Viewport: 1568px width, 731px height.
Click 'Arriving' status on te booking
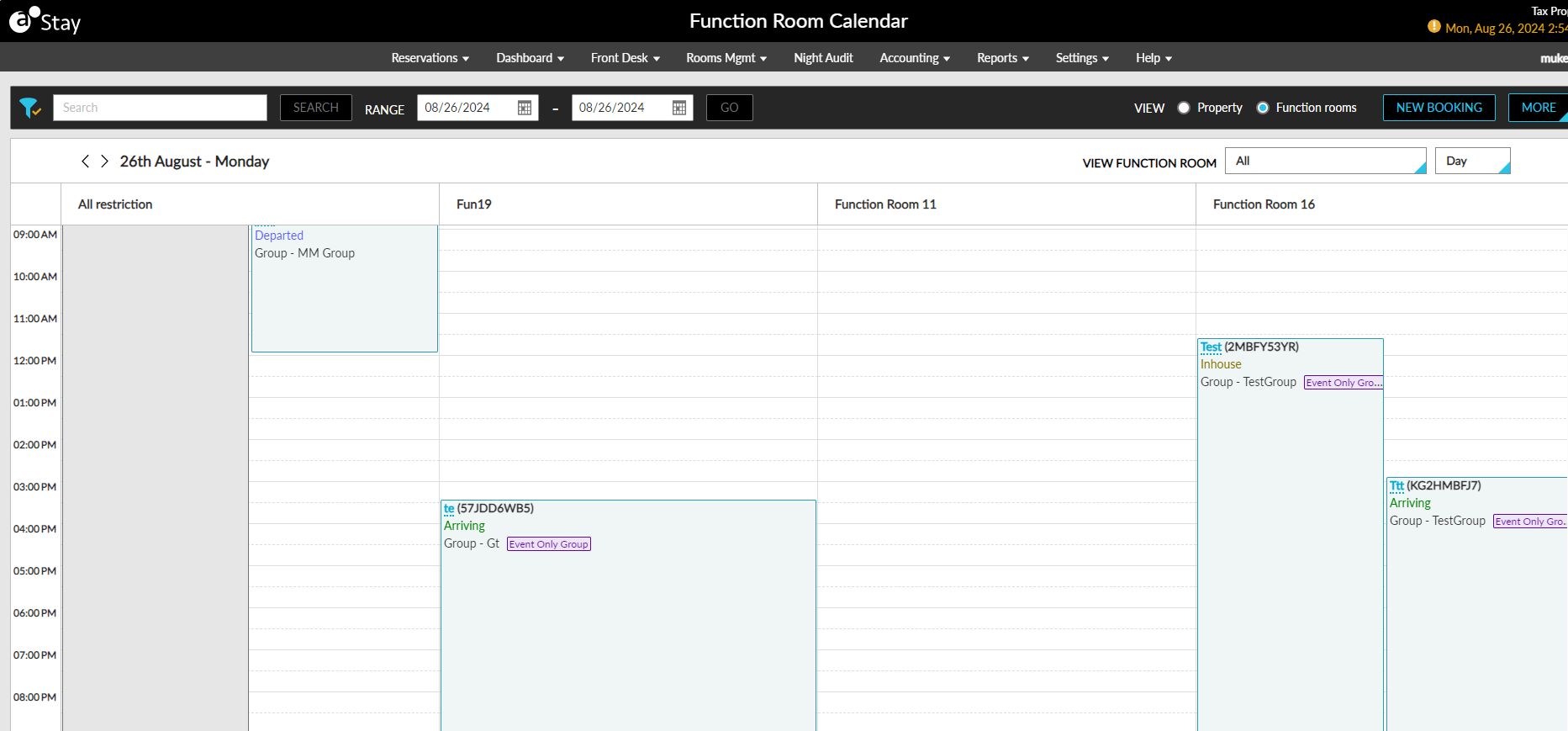coord(464,526)
